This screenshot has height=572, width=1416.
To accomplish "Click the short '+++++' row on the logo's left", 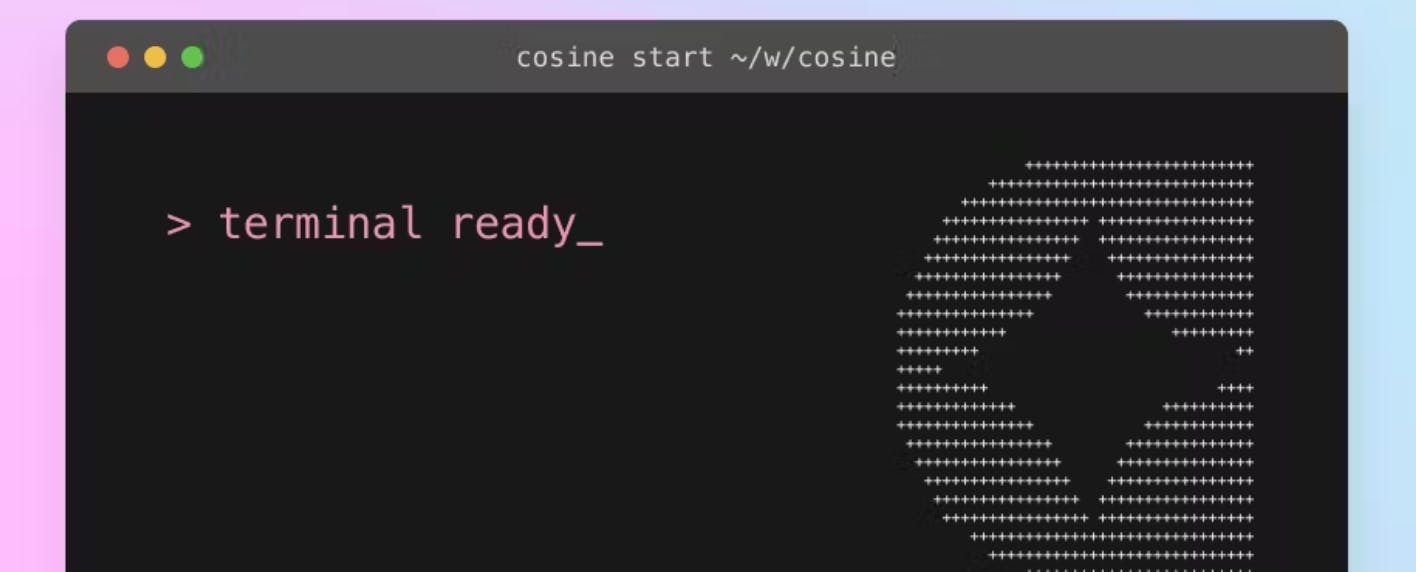I will click(x=919, y=370).
